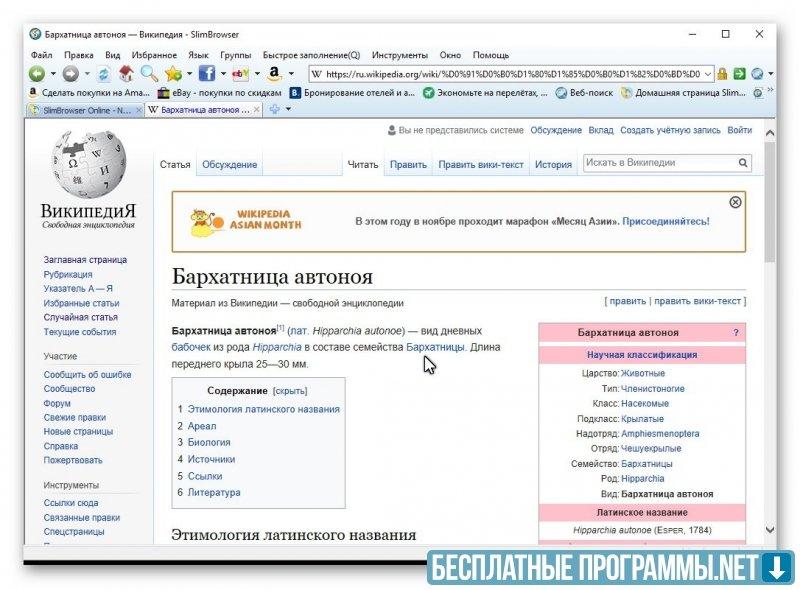This screenshot has height=590, width=800.
Task: Hide the table of contents via скрыть
Action: tap(290, 391)
